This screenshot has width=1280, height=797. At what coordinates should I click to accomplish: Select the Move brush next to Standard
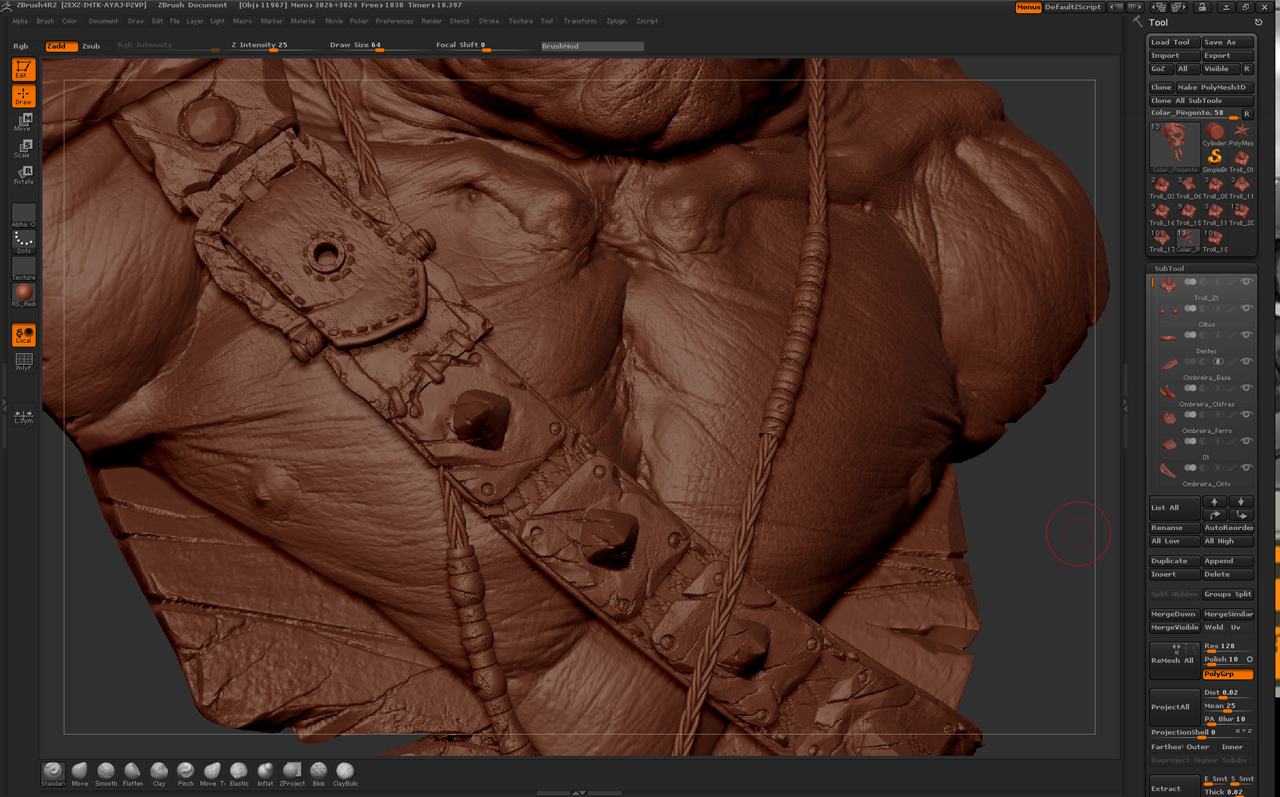click(79, 773)
